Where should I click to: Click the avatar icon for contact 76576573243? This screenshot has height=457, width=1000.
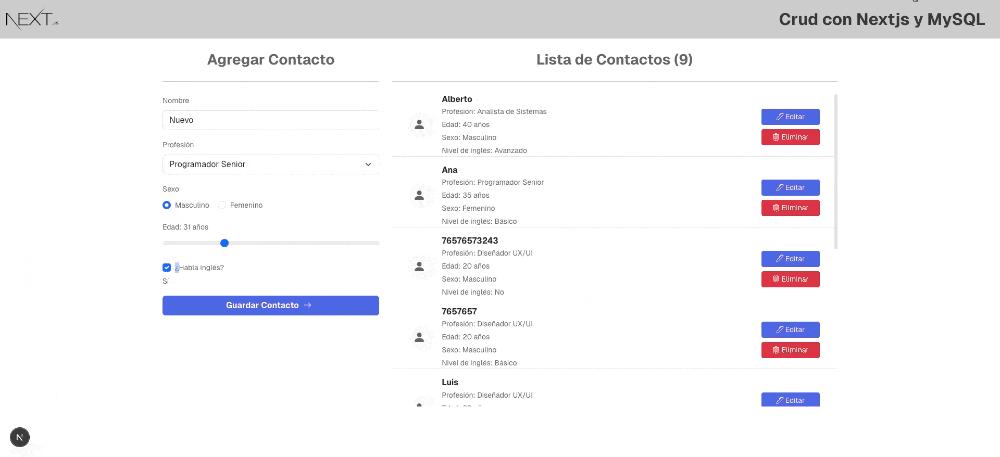pyautogui.click(x=419, y=267)
